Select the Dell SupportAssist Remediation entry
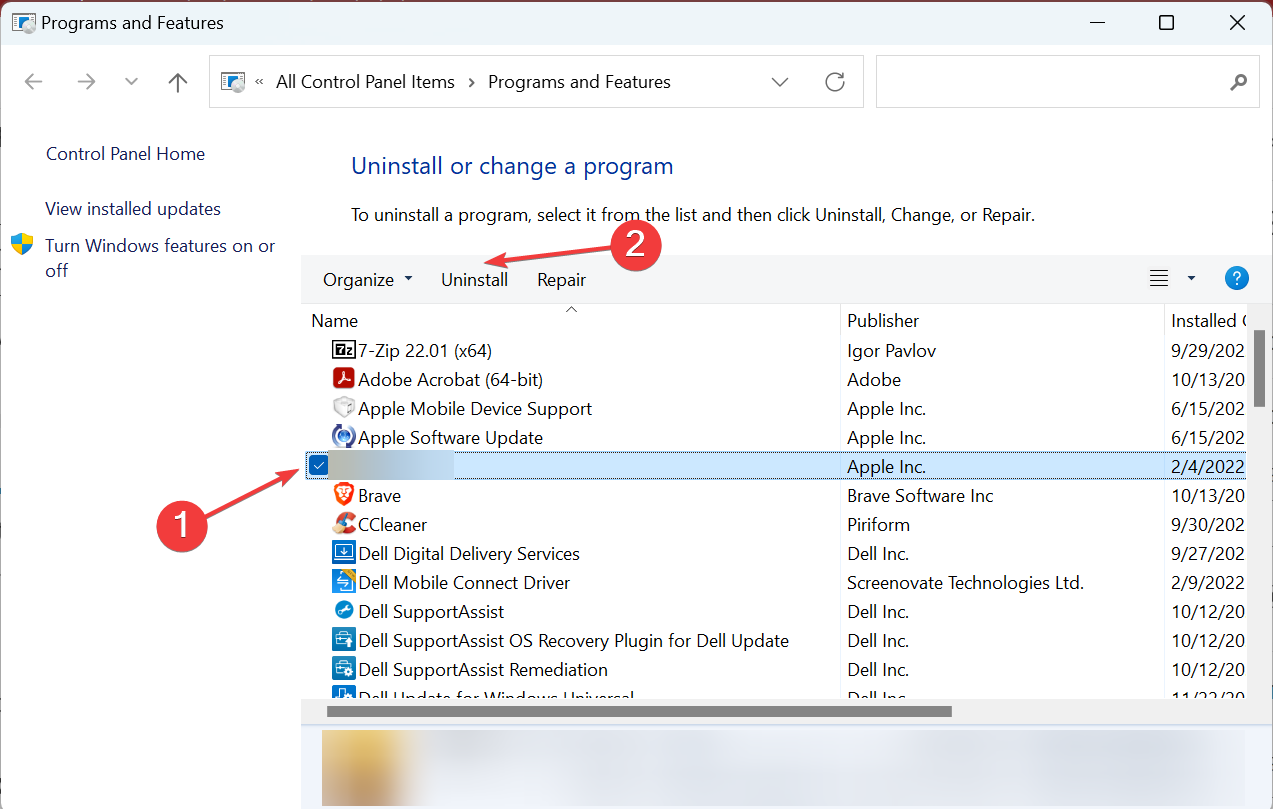The height and width of the screenshot is (809, 1273). 483,669
